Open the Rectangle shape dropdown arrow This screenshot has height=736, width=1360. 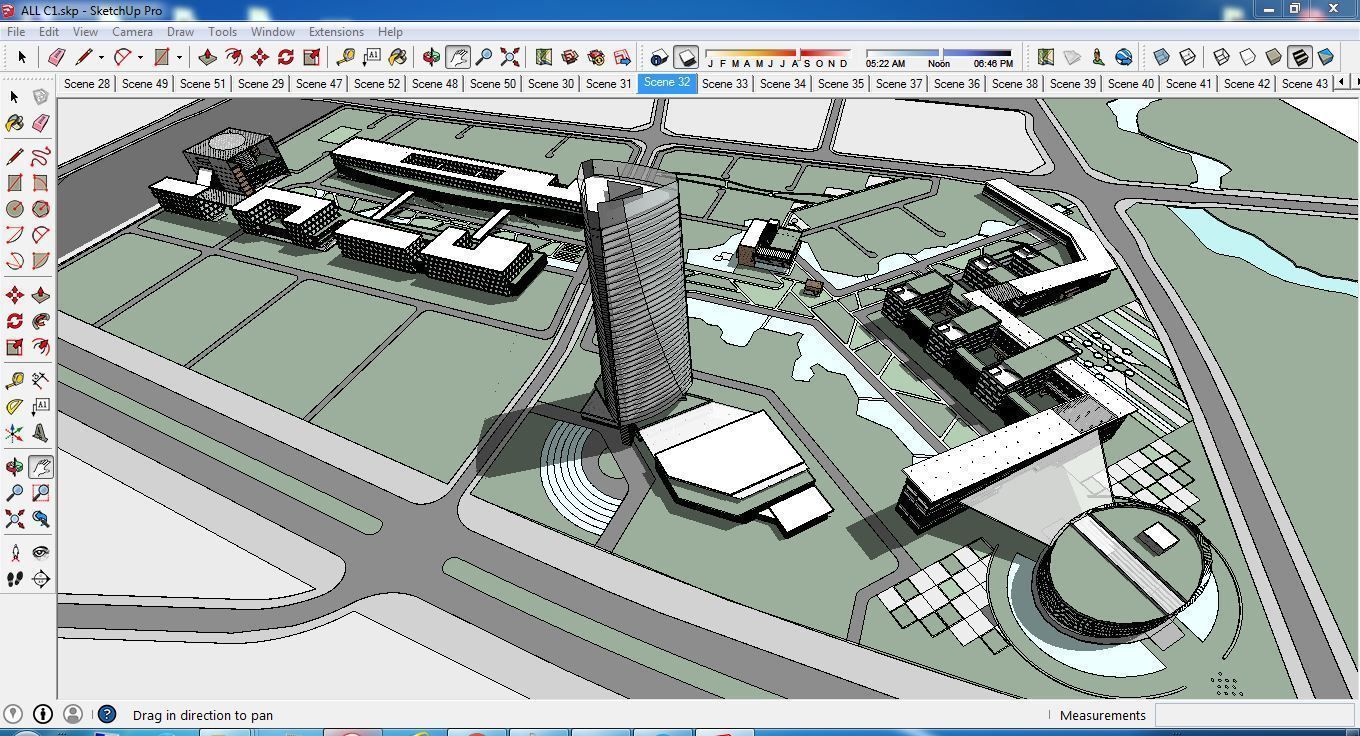(x=179, y=57)
